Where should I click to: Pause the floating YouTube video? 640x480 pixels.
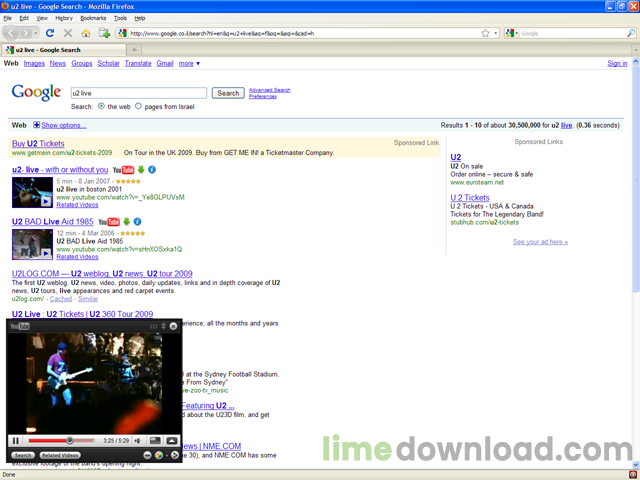16,440
